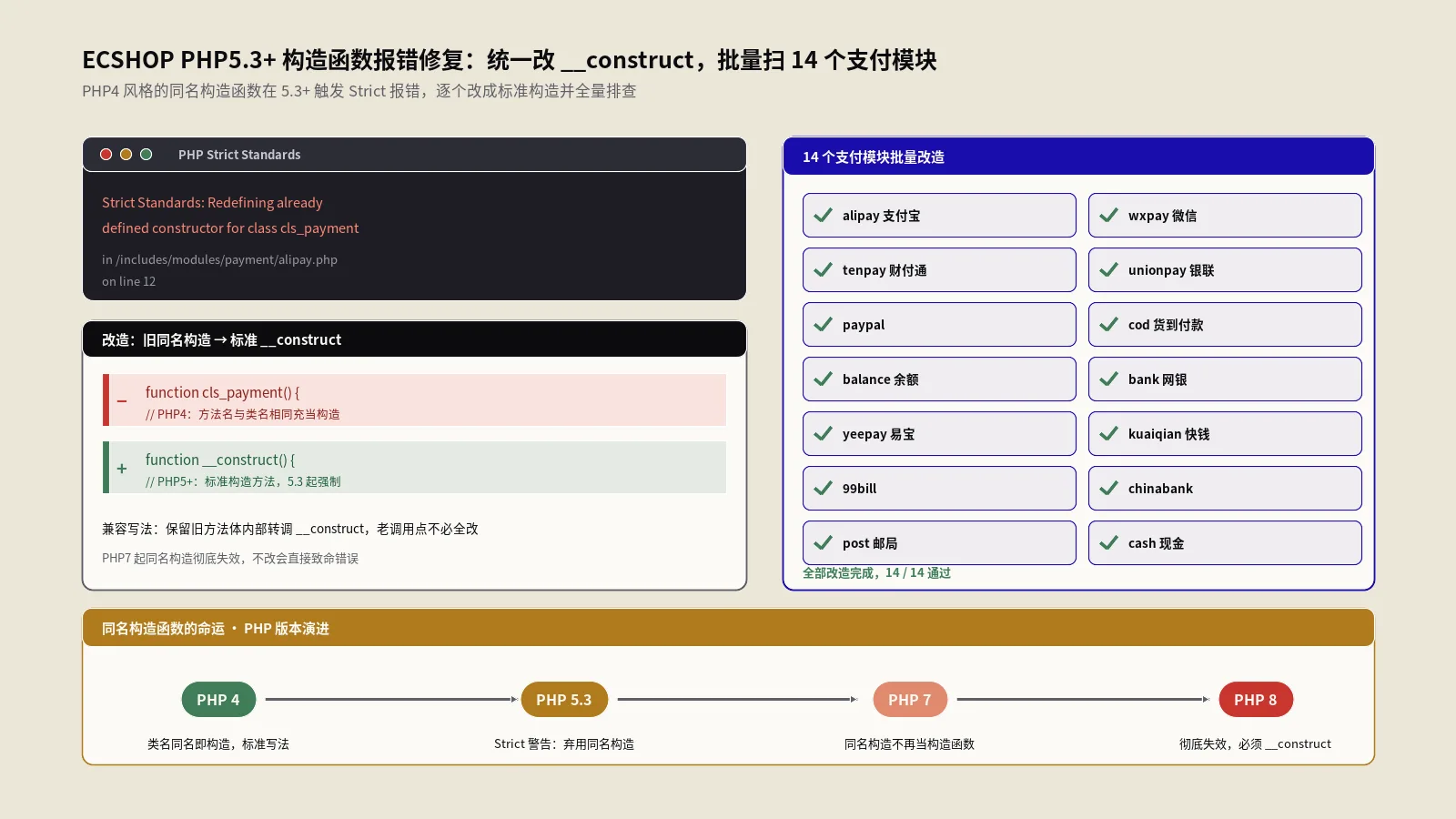Click the checkmark next to wxpay 微信

tap(1108, 216)
